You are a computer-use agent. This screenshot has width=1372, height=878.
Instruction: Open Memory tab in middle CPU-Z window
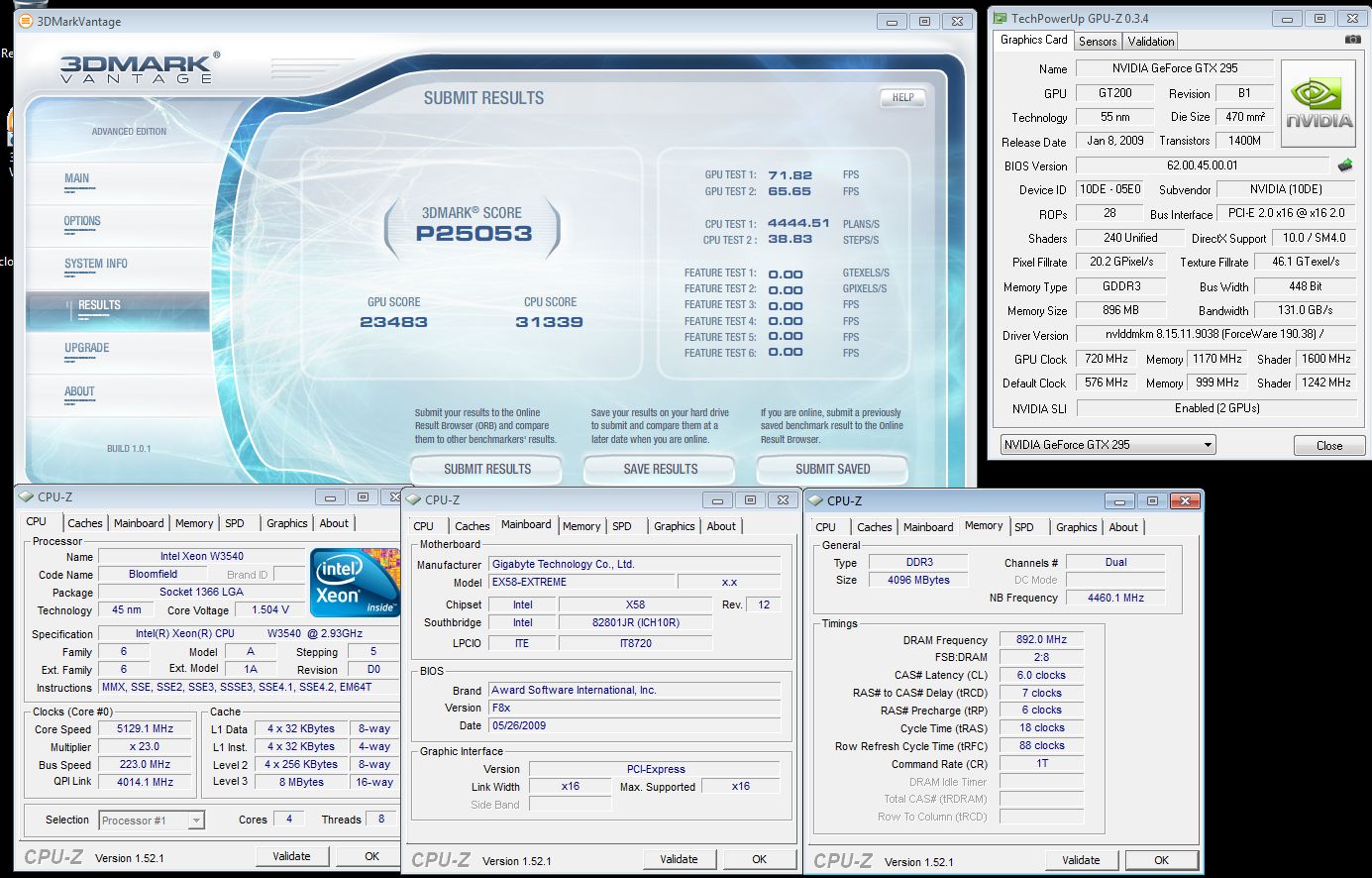click(x=581, y=526)
